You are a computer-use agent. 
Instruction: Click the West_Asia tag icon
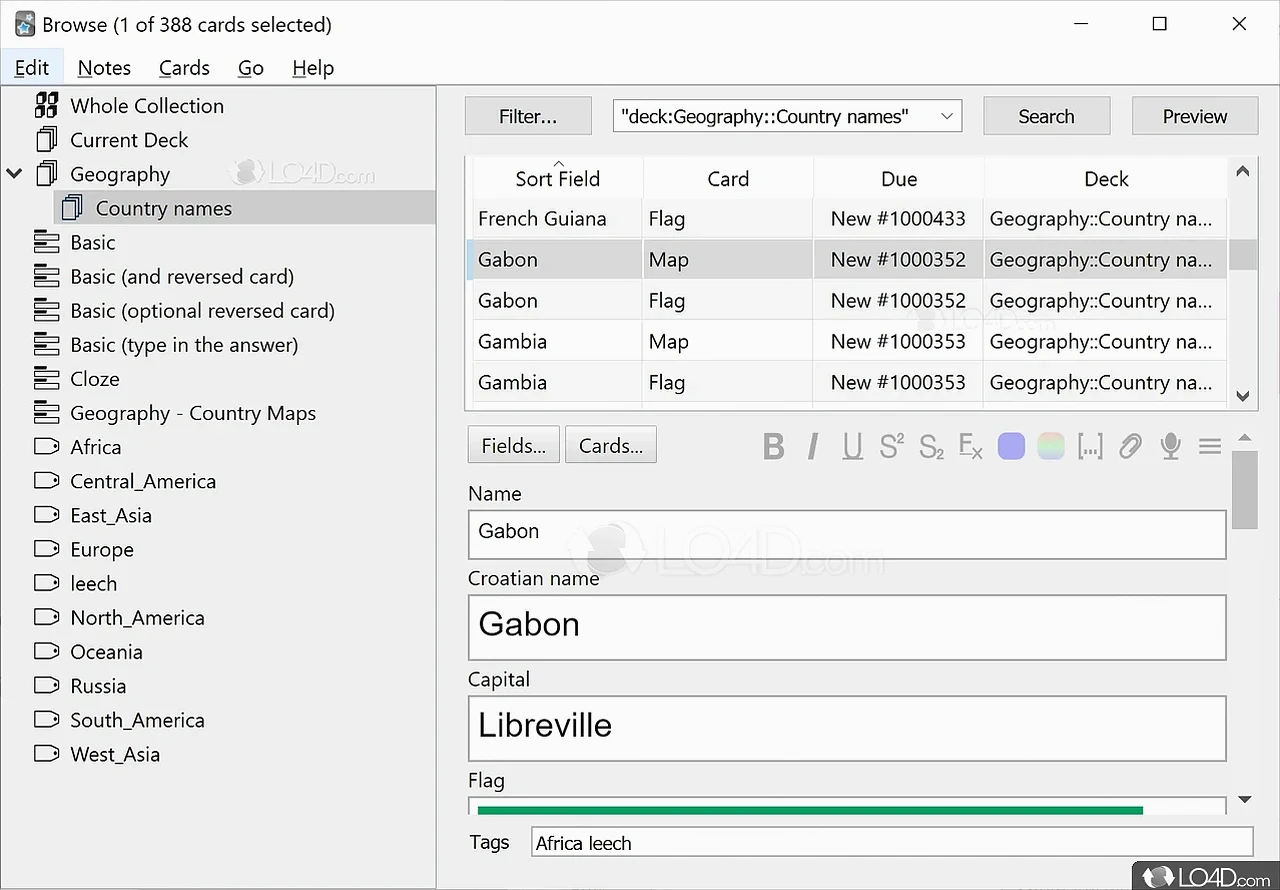(x=46, y=753)
